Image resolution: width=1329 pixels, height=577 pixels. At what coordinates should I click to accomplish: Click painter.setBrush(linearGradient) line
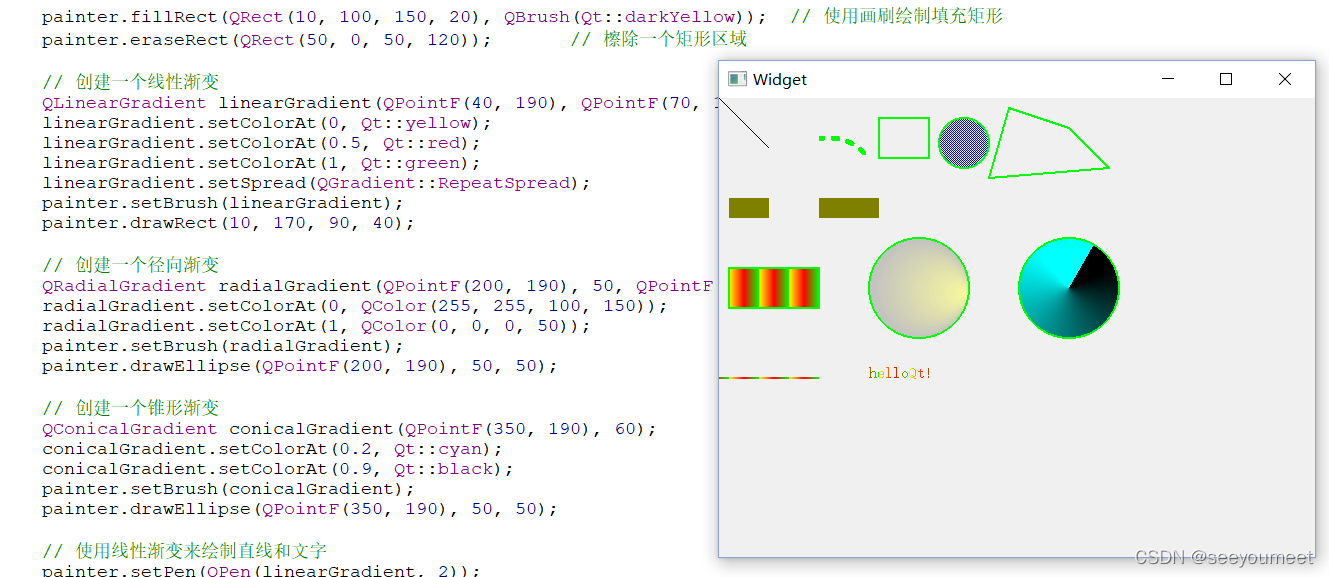[x=222, y=203]
